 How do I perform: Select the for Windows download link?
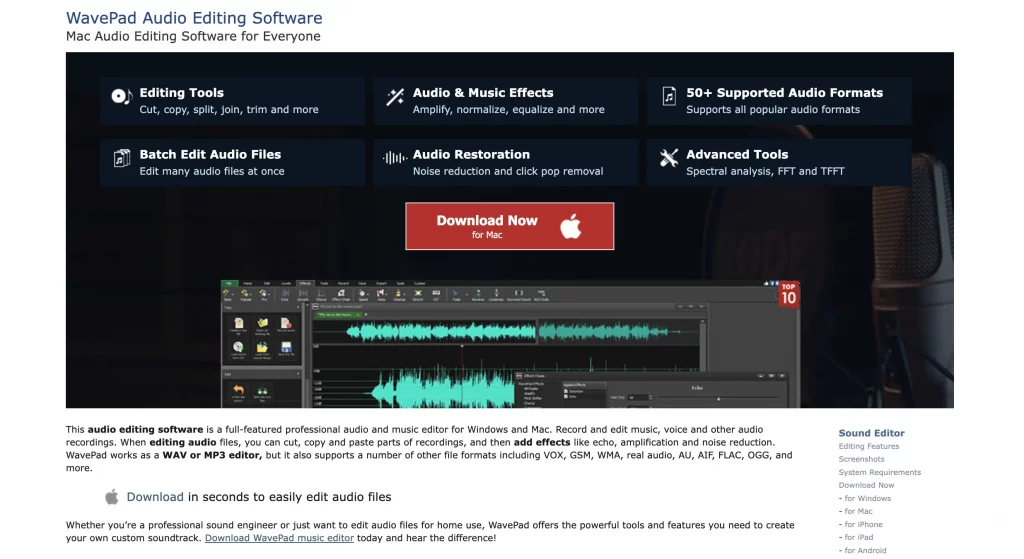867,498
